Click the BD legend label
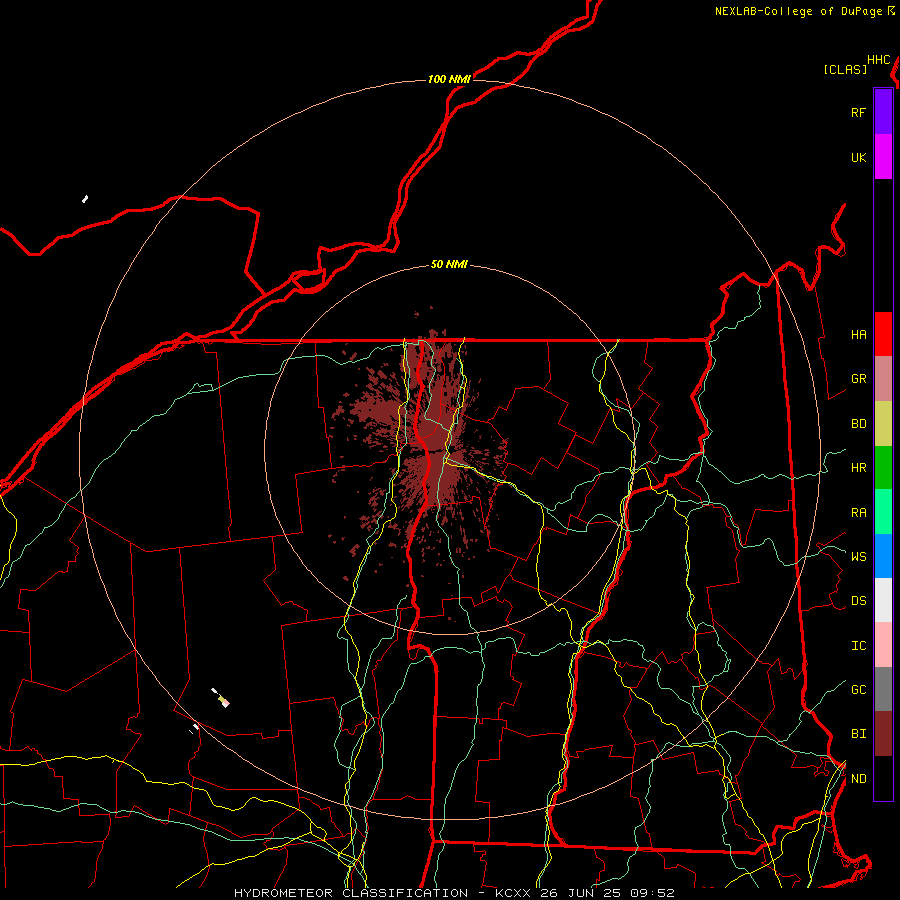This screenshot has height=900, width=900. [x=858, y=424]
